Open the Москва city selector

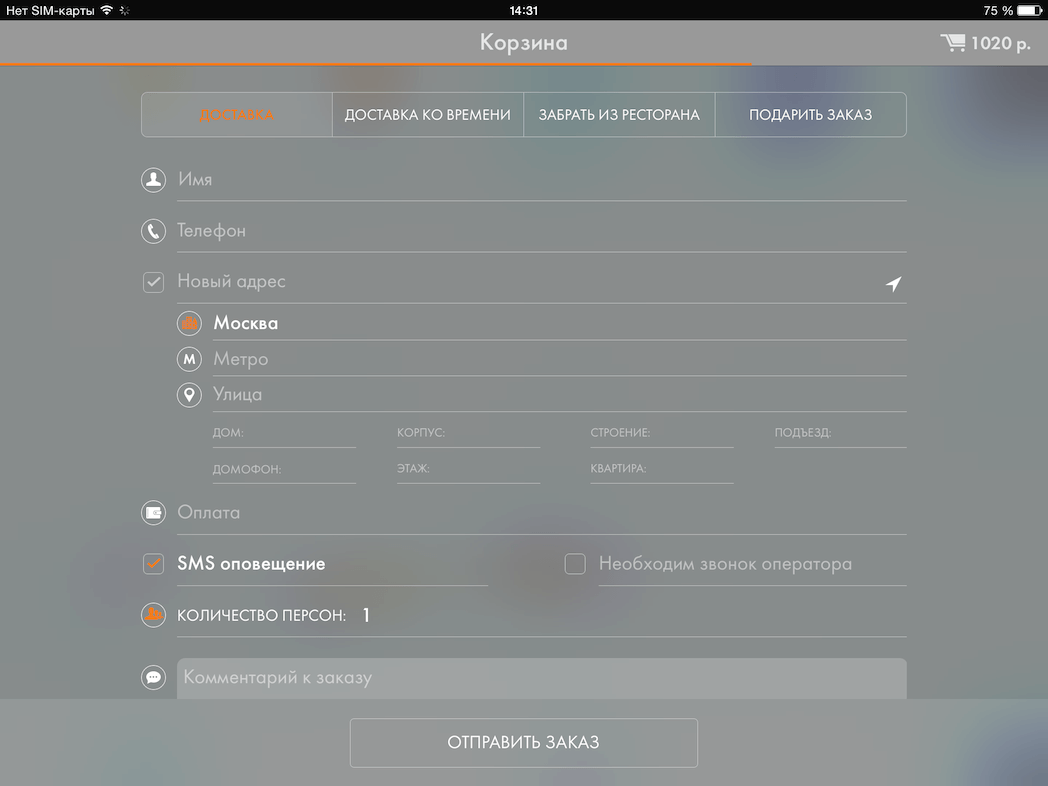[x=559, y=323]
